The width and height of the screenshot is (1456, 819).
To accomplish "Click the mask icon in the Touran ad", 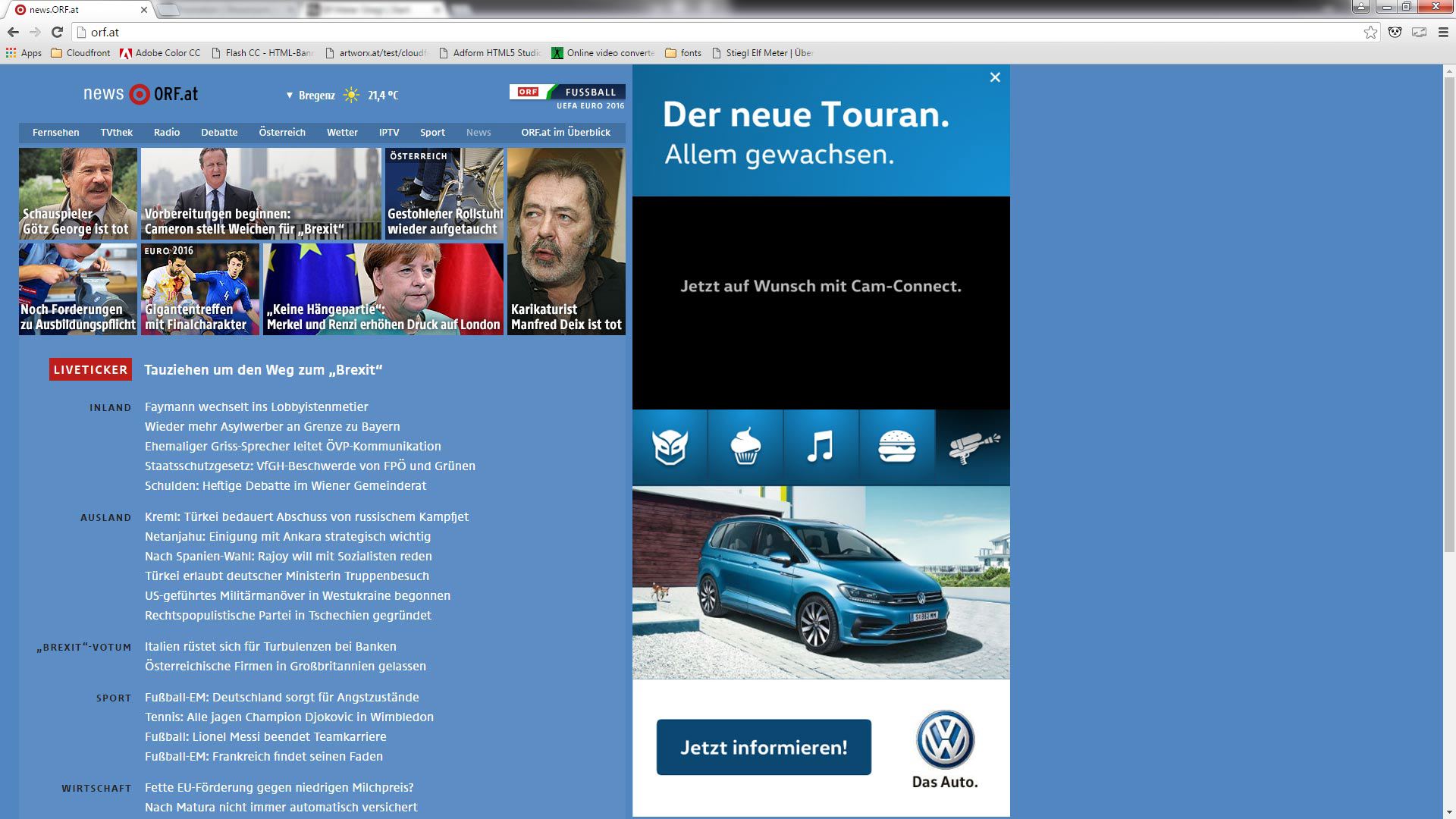I will point(670,447).
